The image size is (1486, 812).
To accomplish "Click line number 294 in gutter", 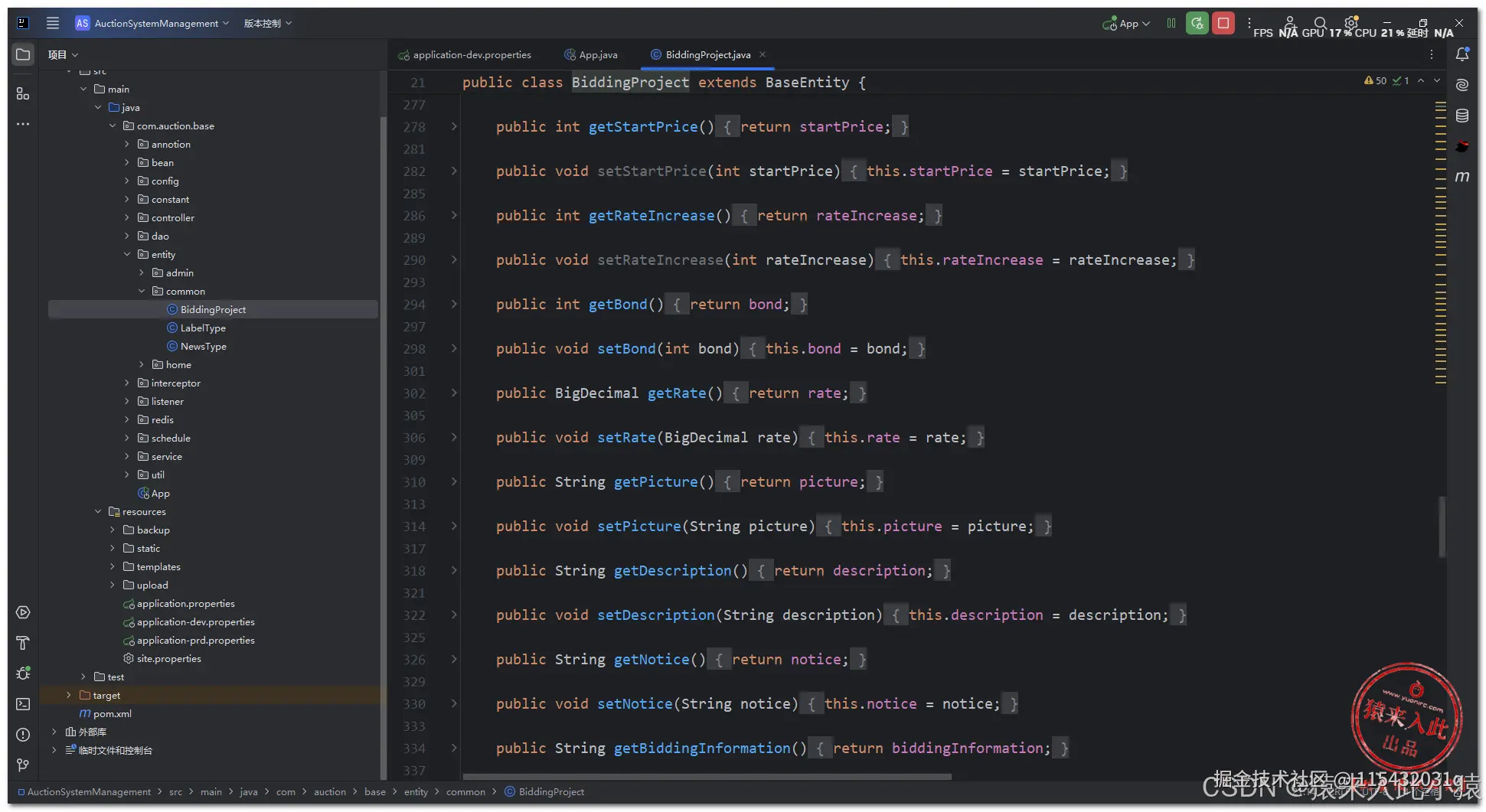I will pyautogui.click(x=414, y=305).
